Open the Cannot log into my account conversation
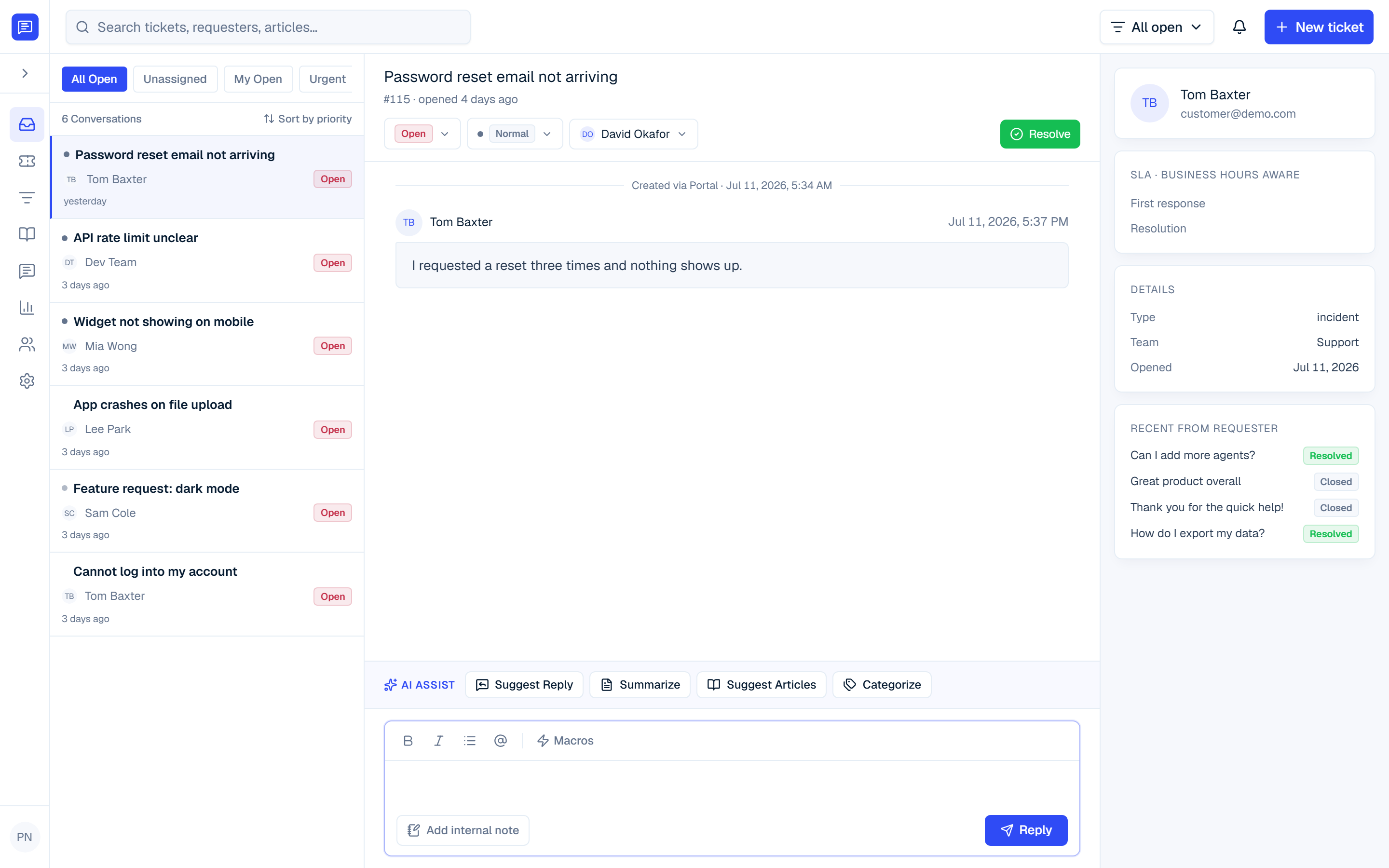The width and height of the screenshot is (1389, 868). (207, 594)
